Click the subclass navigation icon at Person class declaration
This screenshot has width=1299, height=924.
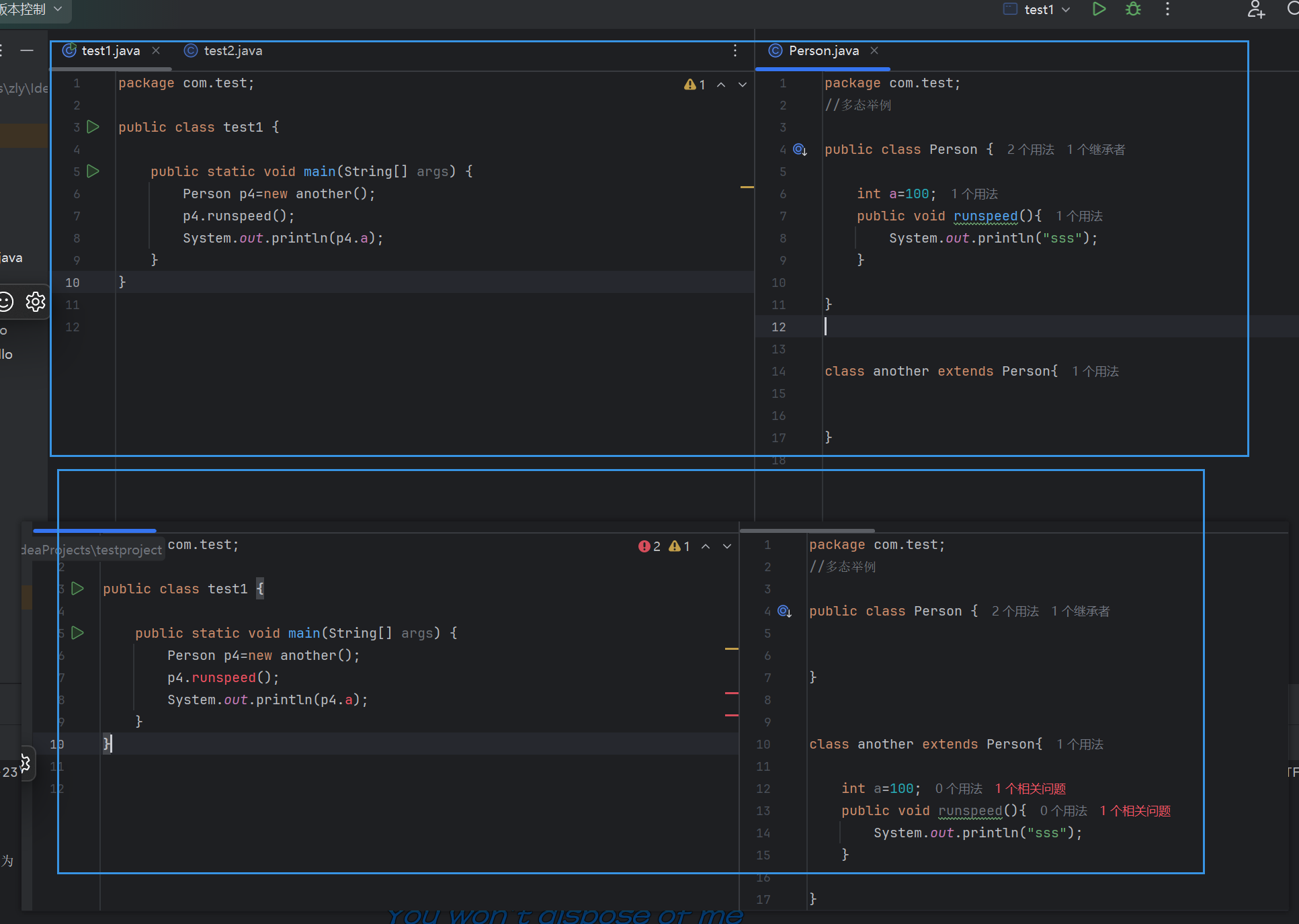800,149
